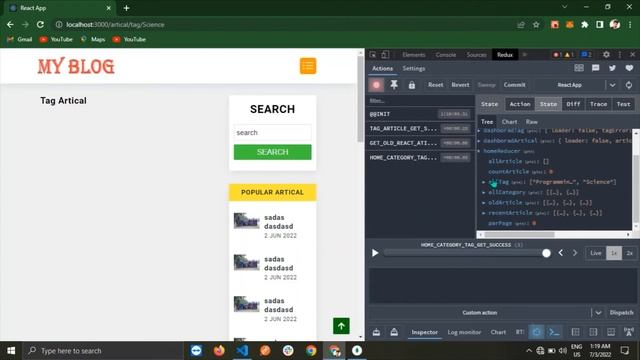The width and height of the screenshot is (640, 360).
Task: Toggle the device toolbar icon in DevTools
Action: click(385, 54)
